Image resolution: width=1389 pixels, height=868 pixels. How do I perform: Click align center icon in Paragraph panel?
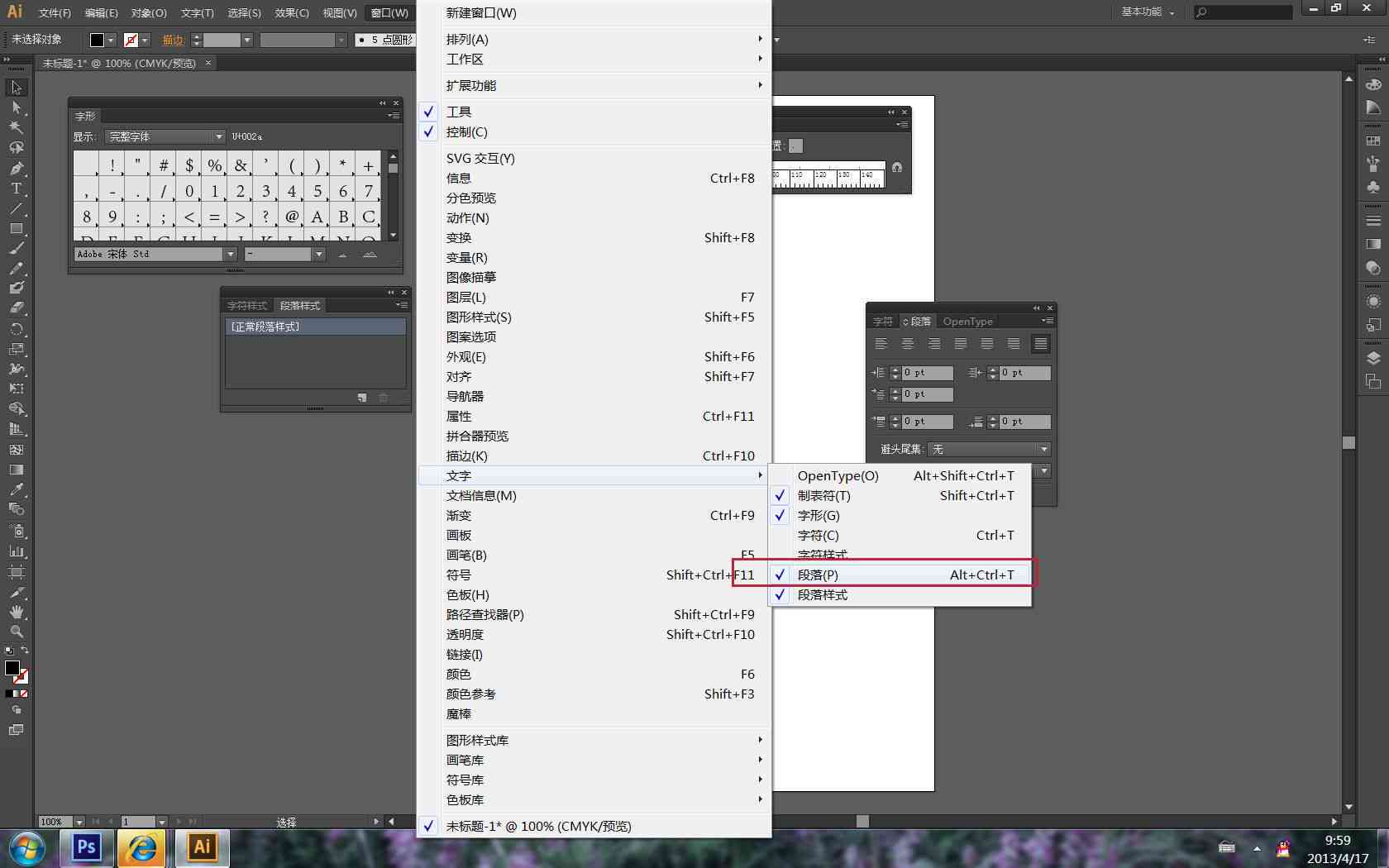pos(908,344)
